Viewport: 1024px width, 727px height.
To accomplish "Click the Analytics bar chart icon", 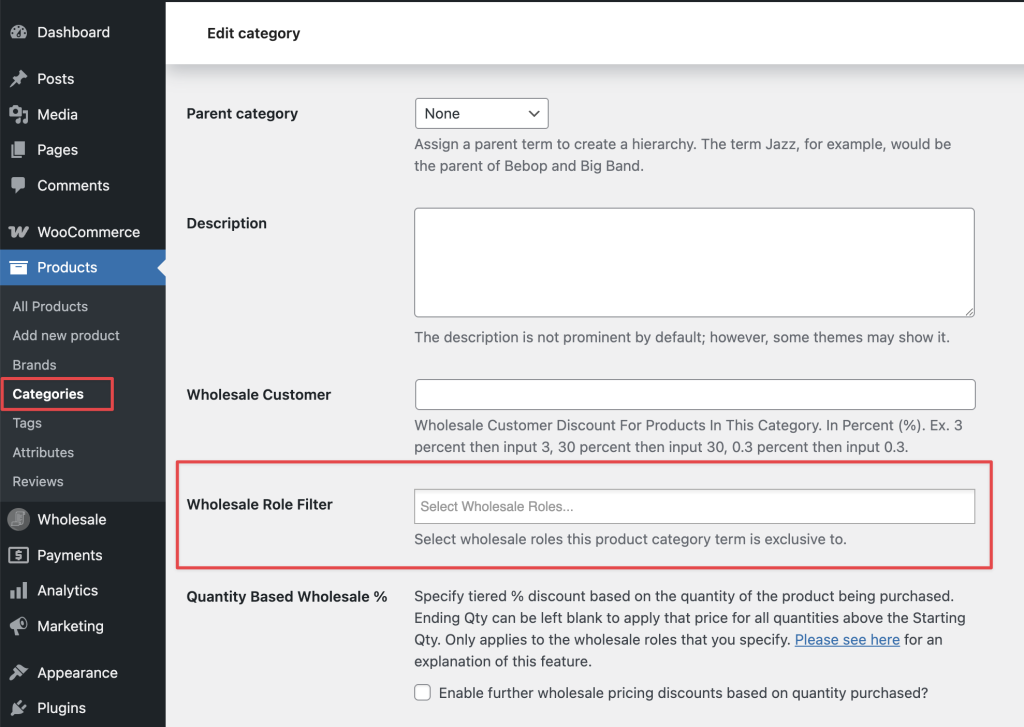I will point(19,590).
